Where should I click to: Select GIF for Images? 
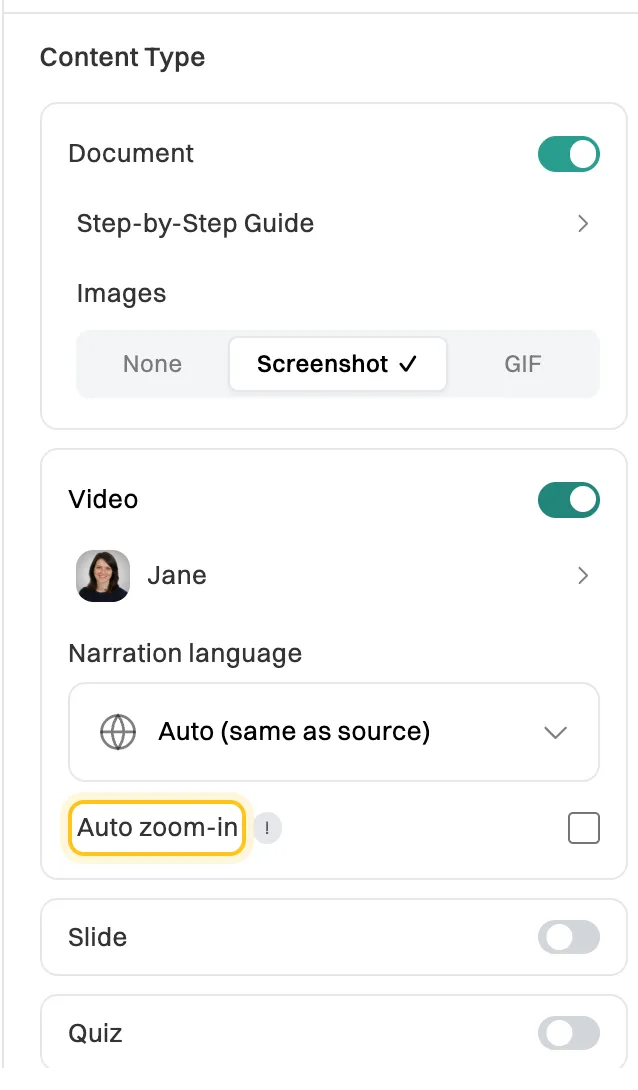[523, 364]
